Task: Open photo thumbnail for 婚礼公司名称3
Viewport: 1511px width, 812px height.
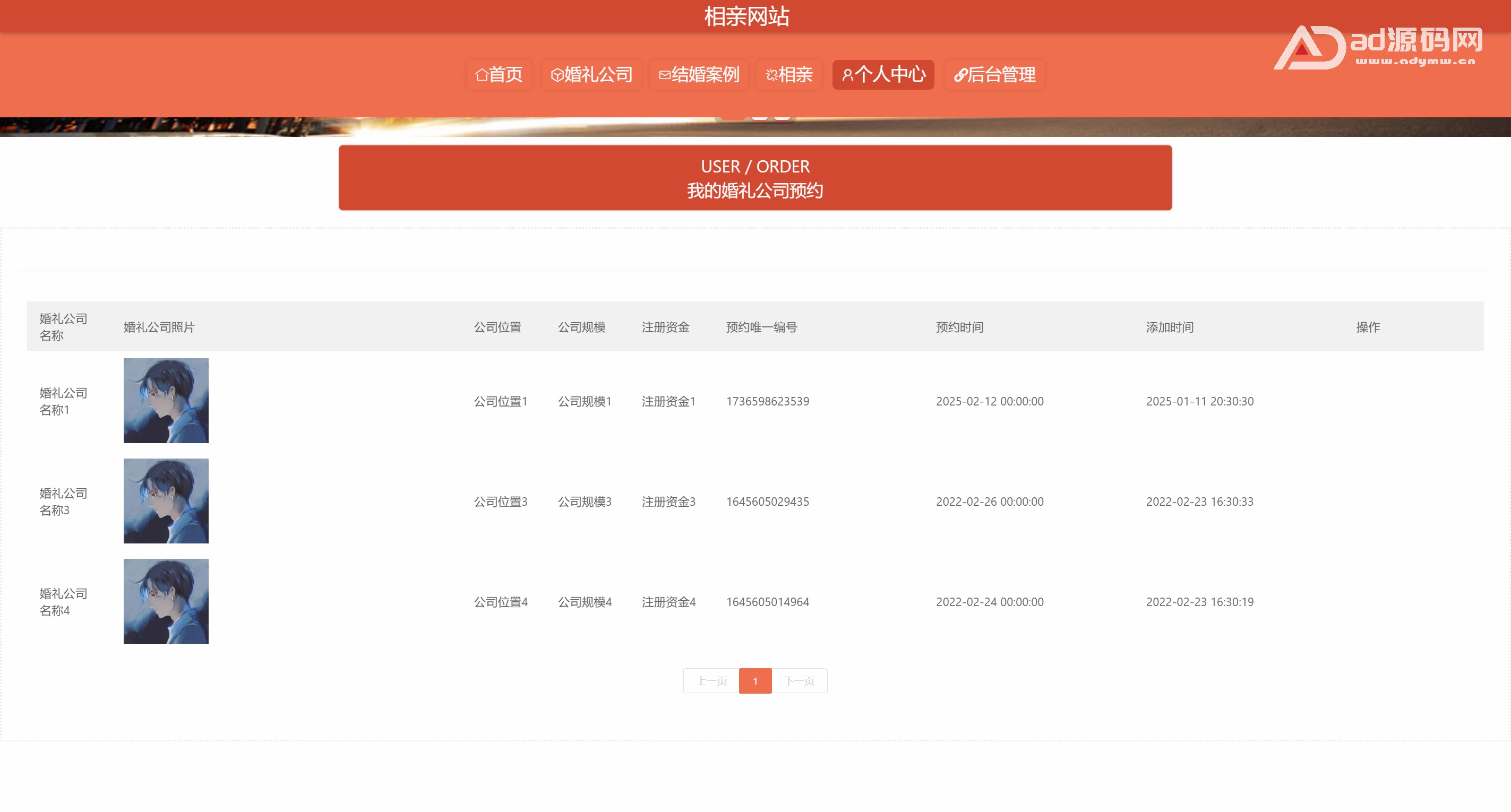Action: pyautogui.click(x=166, y=500)
